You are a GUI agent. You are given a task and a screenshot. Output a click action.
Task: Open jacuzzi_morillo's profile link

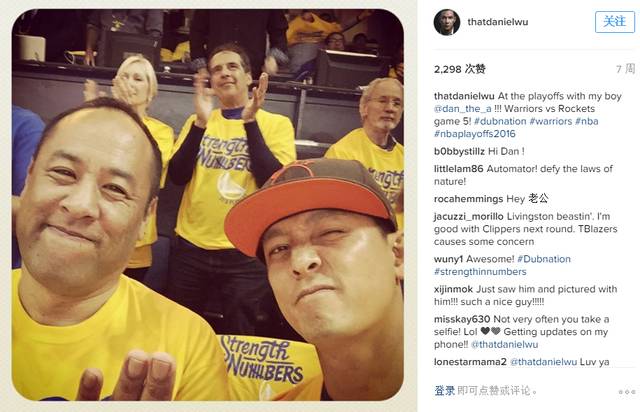pyautogui.click(x=469, y=217)
